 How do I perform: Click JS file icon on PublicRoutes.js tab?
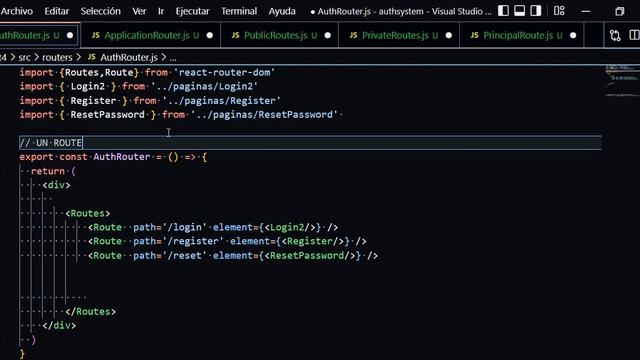tap(236, 36)
